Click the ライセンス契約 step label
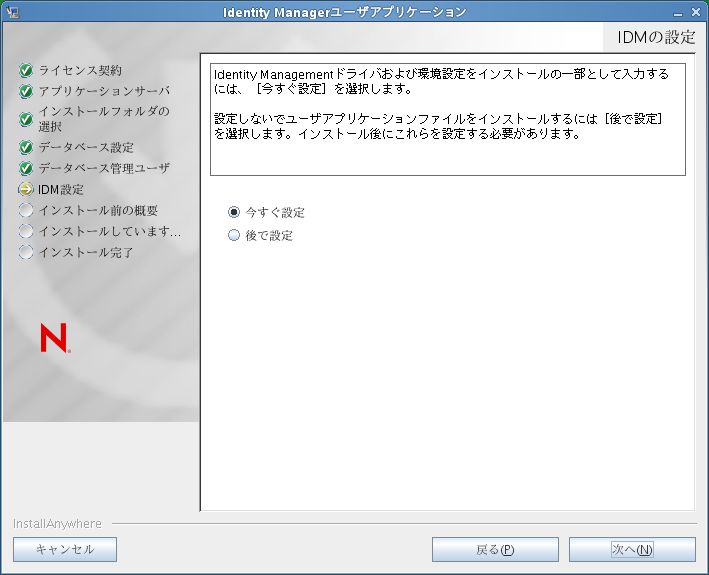Image resolution: width=709 pixels, height=575 pixels. pos(80,70)
